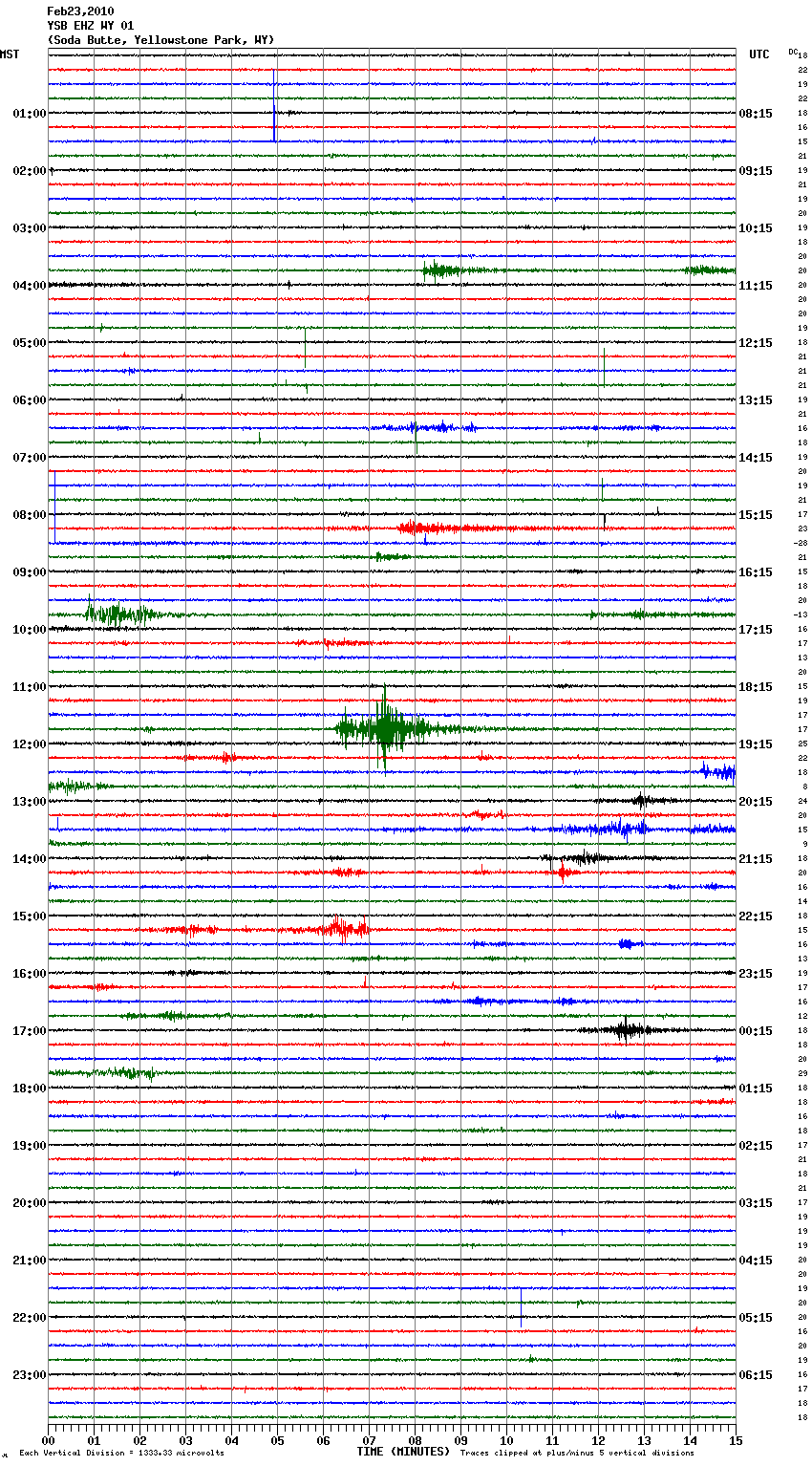
Task: Click the "10:00" MST time label
Action: point(30,630)
